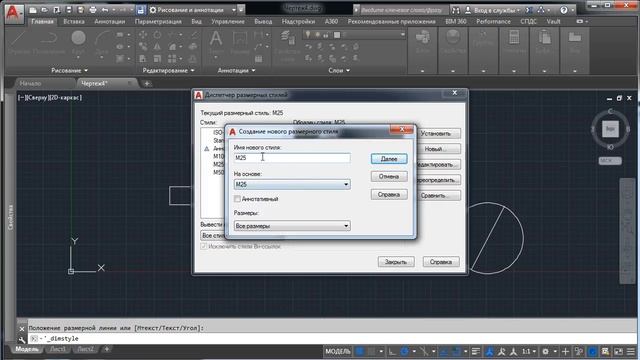The height and width of the screenshot is (360, 640).
Task: Open the Параметризация ribbon tab
Action: pyautogui.click(x=158, y=21)
